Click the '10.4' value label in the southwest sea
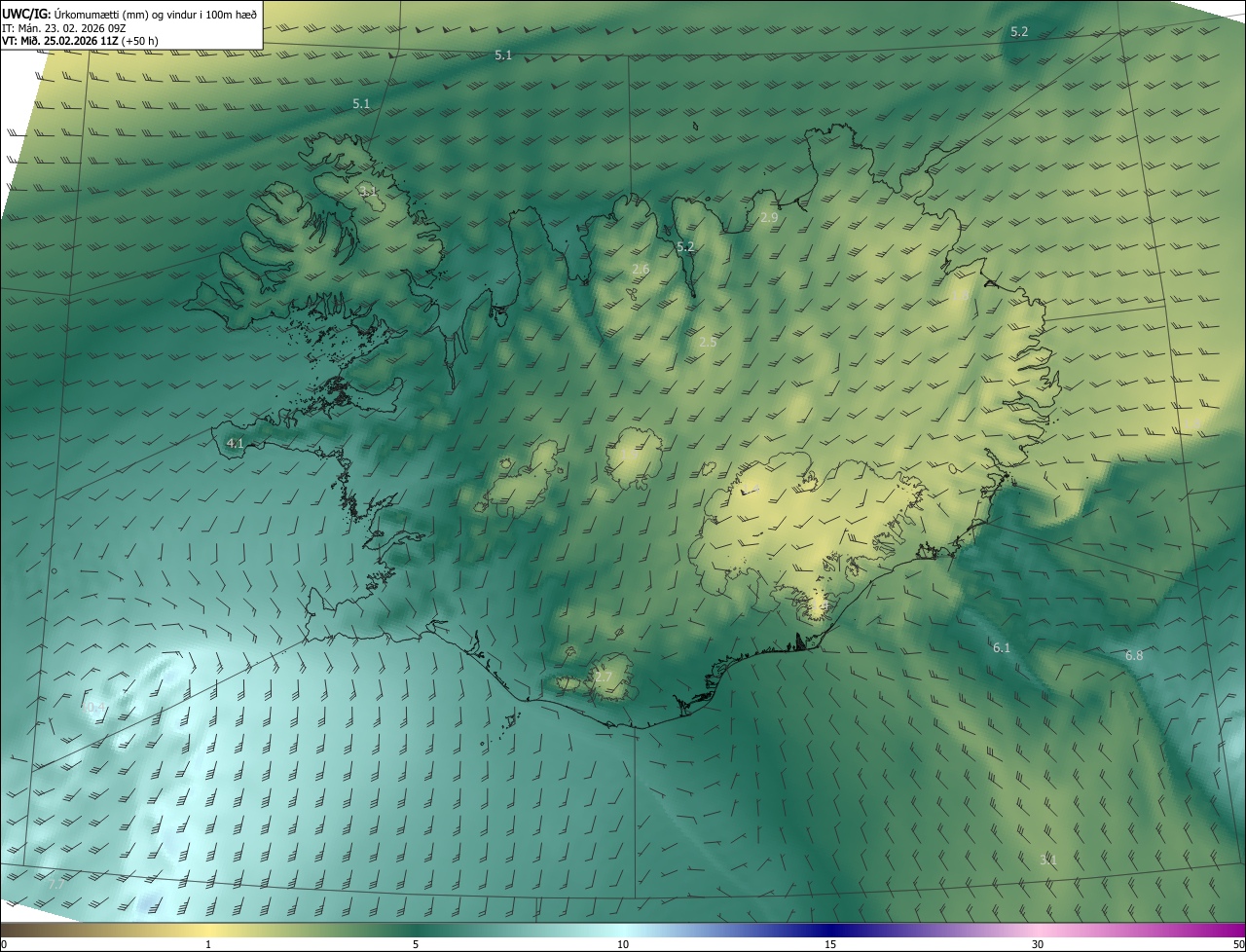This screenshot has height=952, width=1246. click(x=94, y=707)
